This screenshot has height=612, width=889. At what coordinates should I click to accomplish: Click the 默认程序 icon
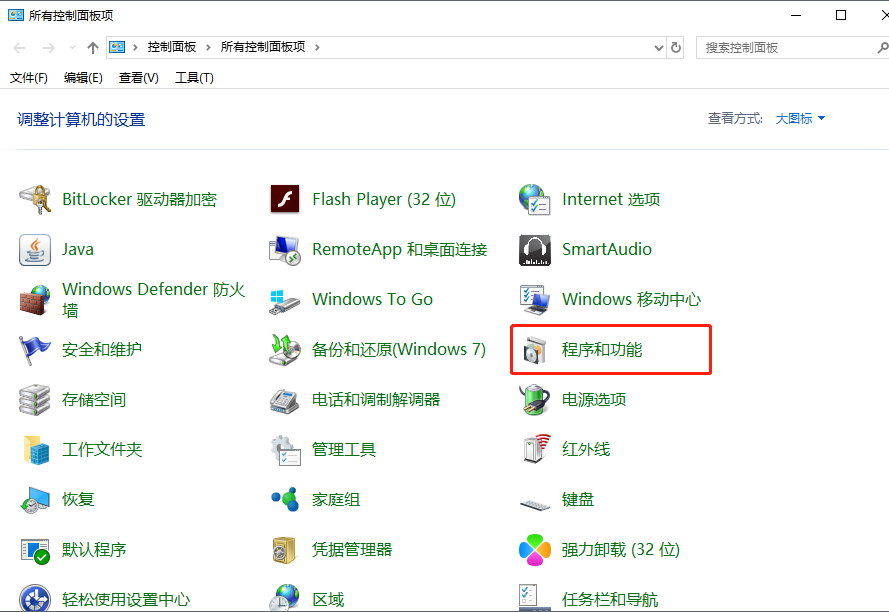(35, 550)
